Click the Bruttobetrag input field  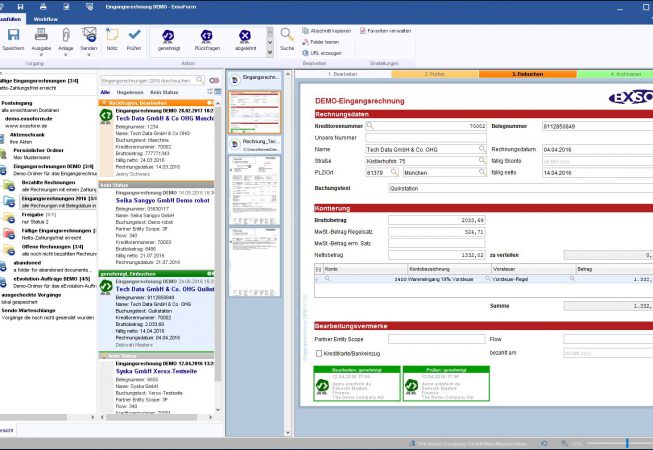coord(436,220)
